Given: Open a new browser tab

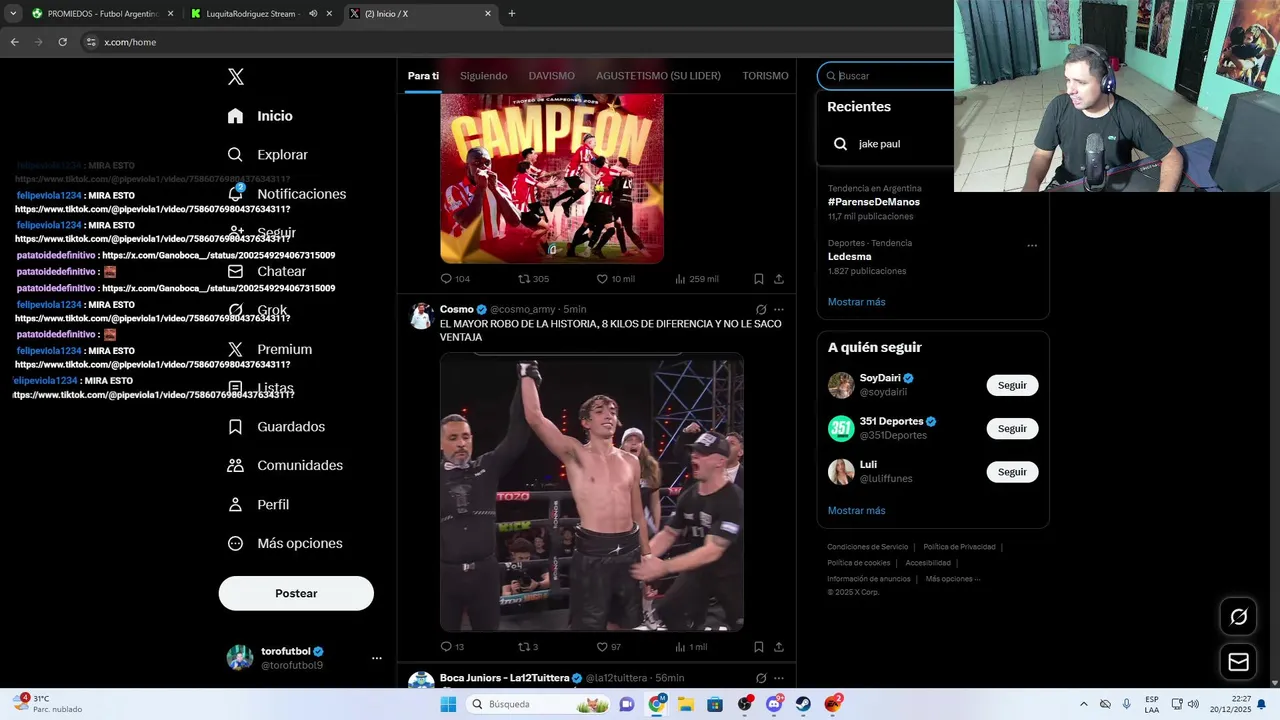Looking at the screenshot, I should [512, 14].
